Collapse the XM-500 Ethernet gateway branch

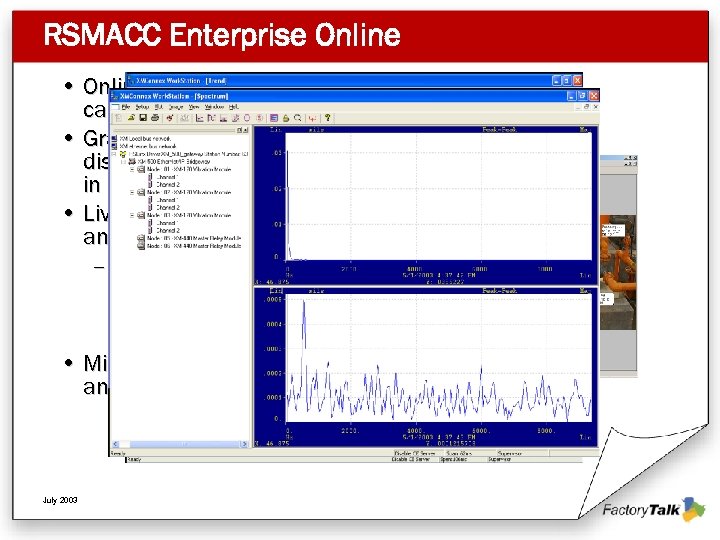[123, 162]
